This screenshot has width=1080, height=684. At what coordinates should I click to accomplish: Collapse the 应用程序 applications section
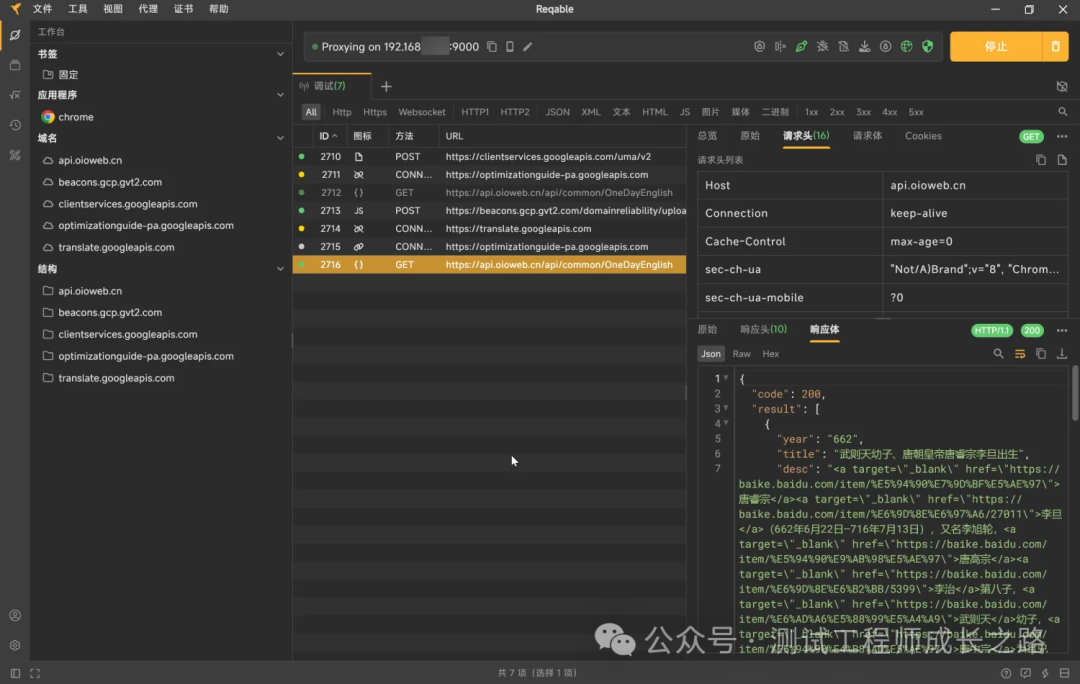pos(280,95)
